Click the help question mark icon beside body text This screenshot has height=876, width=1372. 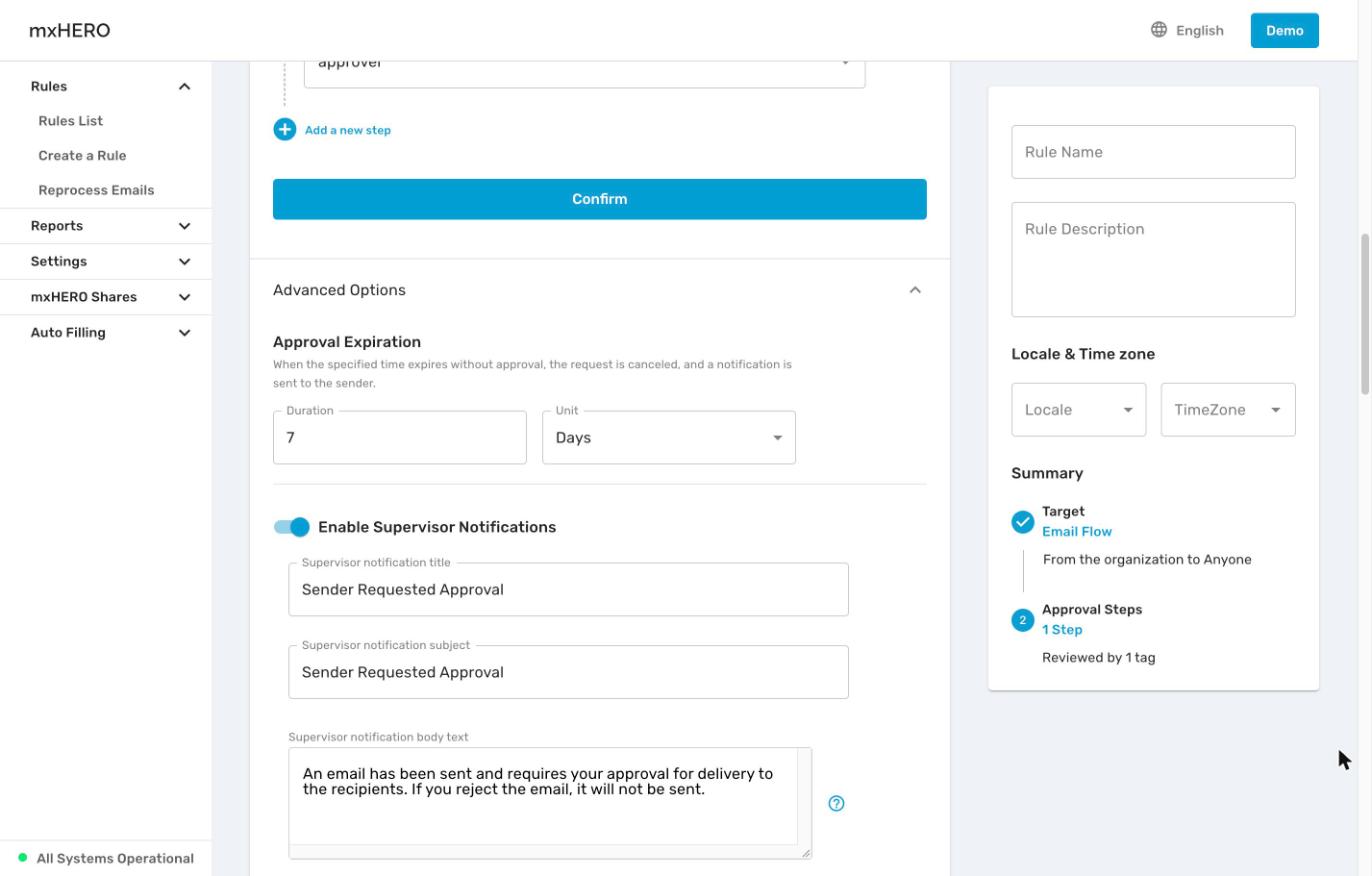pyautogui.click(x=837, y=803)
